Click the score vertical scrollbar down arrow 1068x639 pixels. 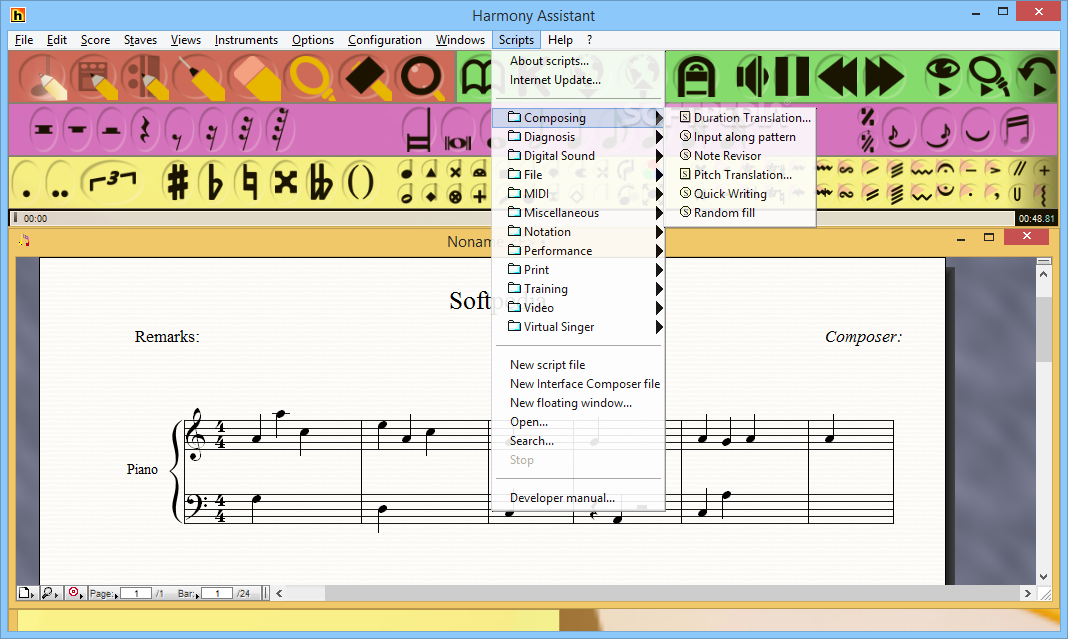1043,577
